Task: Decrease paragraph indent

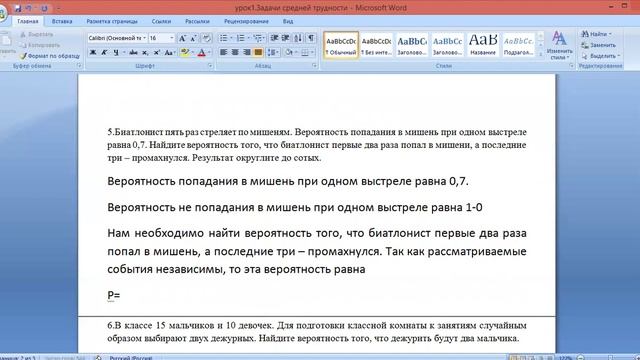Action: (x=274, y=38)
